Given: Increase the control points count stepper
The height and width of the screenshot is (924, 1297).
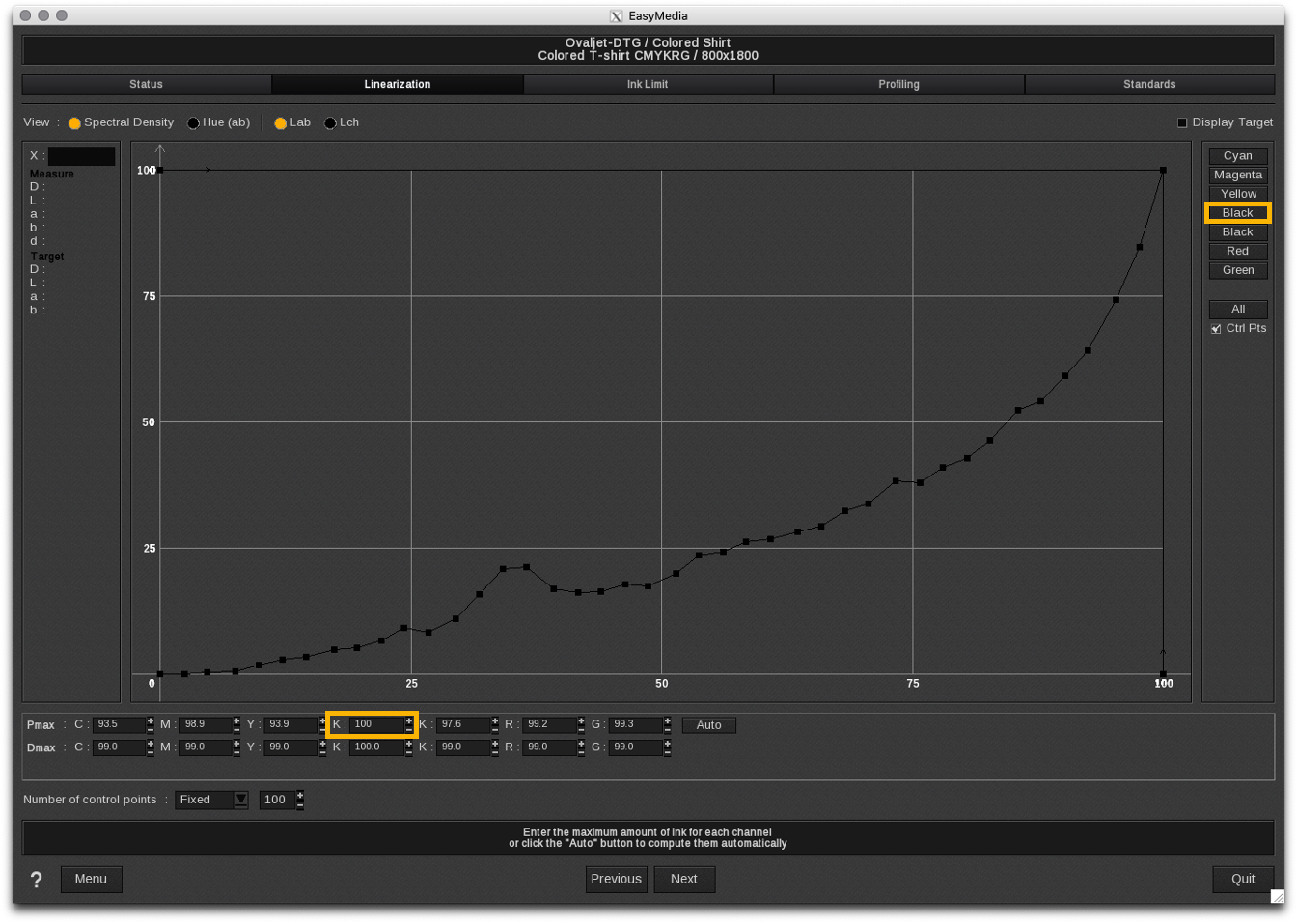Looking at the screenshot, I should 300,795.
